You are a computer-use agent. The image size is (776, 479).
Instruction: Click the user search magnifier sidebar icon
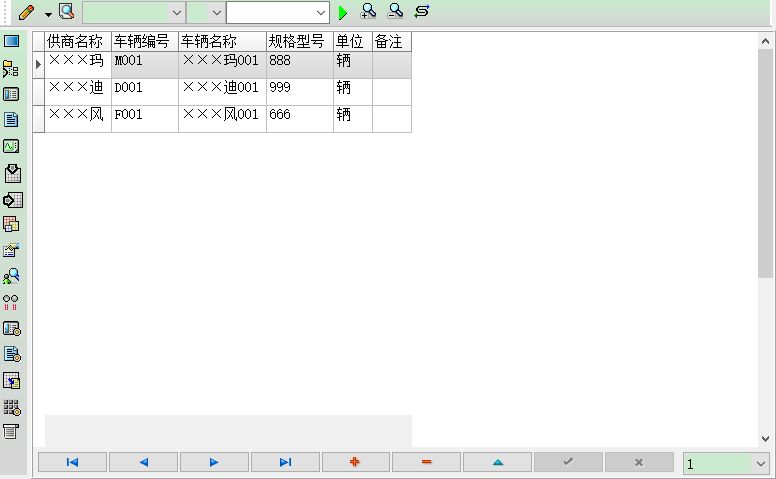[11, 276]
